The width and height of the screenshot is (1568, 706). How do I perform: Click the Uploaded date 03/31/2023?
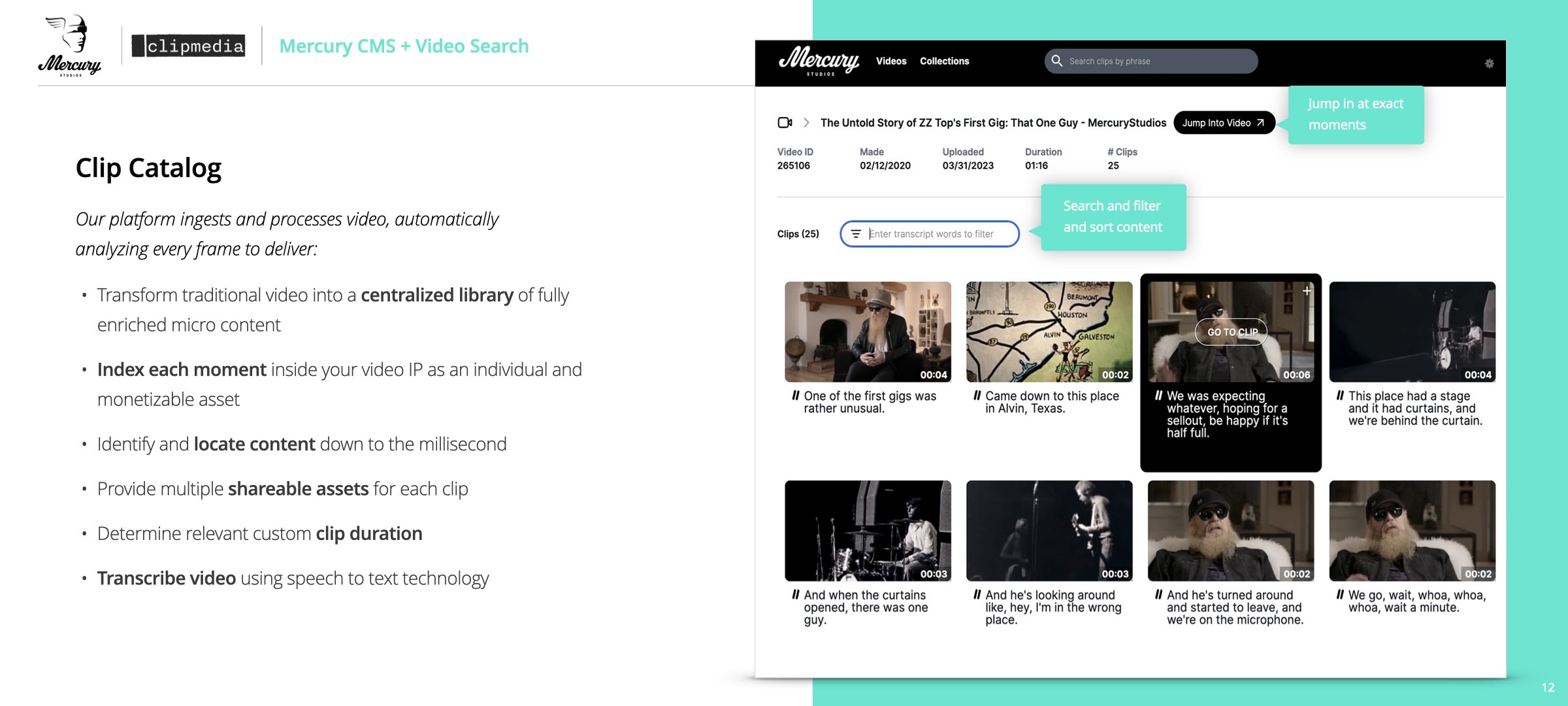click(x=968, y=166)
